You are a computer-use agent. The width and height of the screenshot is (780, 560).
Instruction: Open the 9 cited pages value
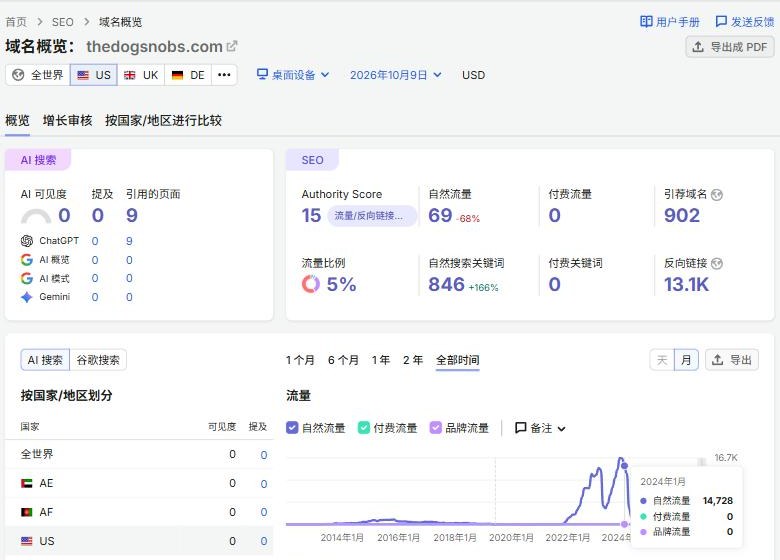(132, 215)
